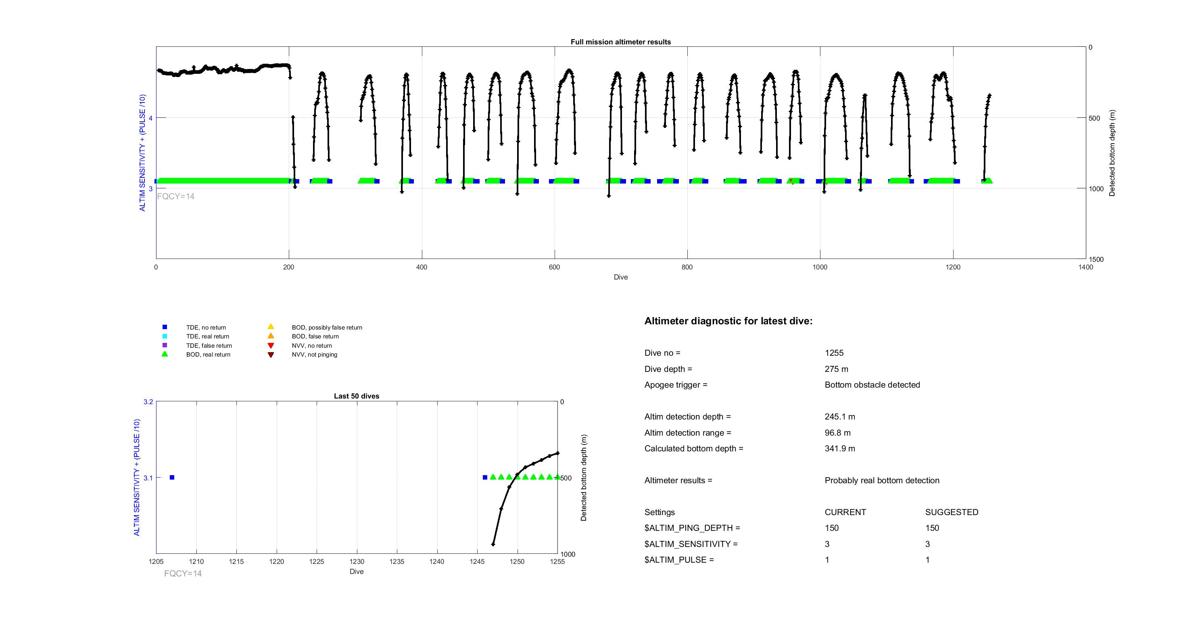Click the 'Altim detection depth =' label

pyautogui.click(x=688, y=417)
